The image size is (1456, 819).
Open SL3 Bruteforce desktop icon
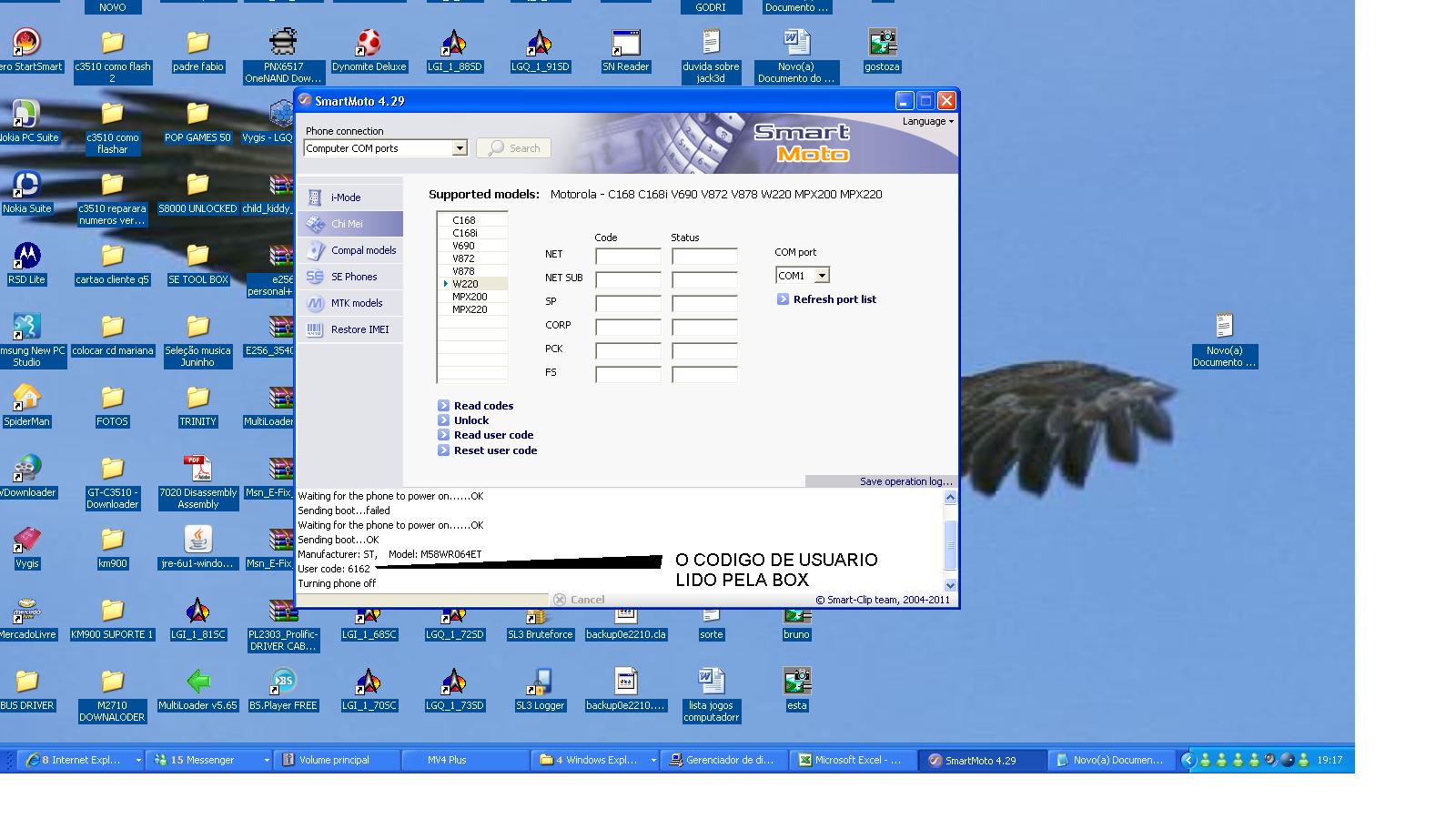541,624
